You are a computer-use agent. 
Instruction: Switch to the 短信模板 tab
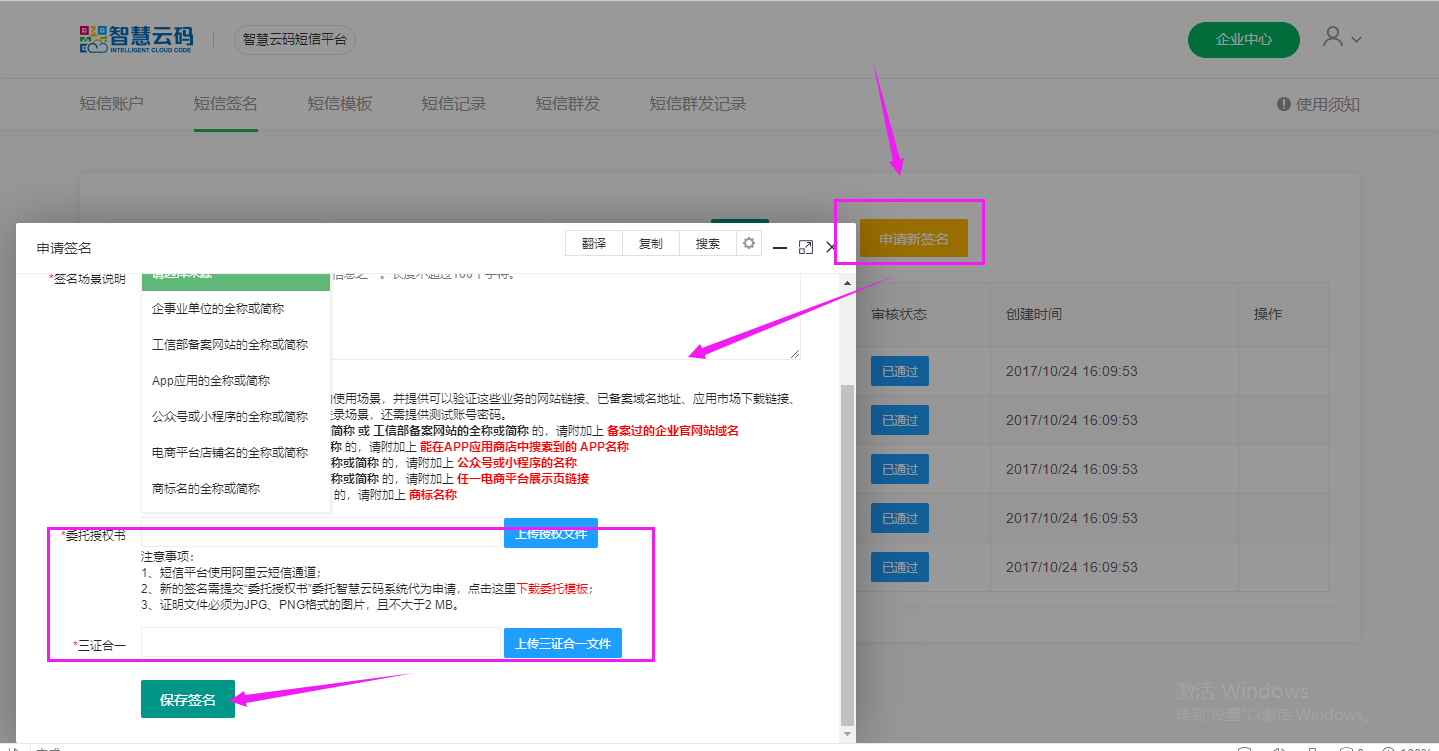339,104
